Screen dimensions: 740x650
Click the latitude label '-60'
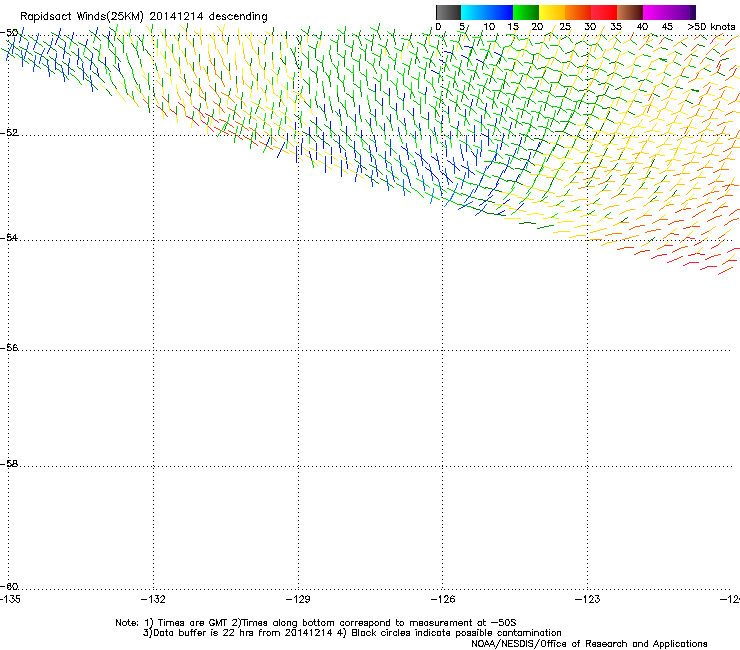click(x=9, y=586)
